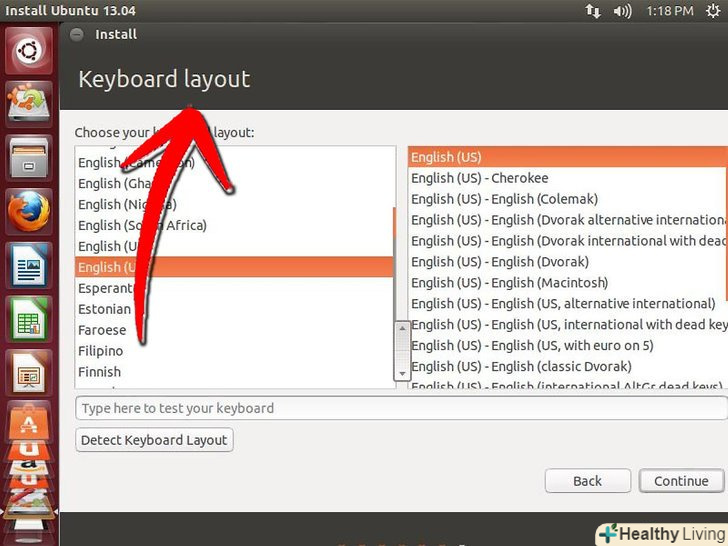
Task: Click the Back button
Action: [x=587, y=481]
